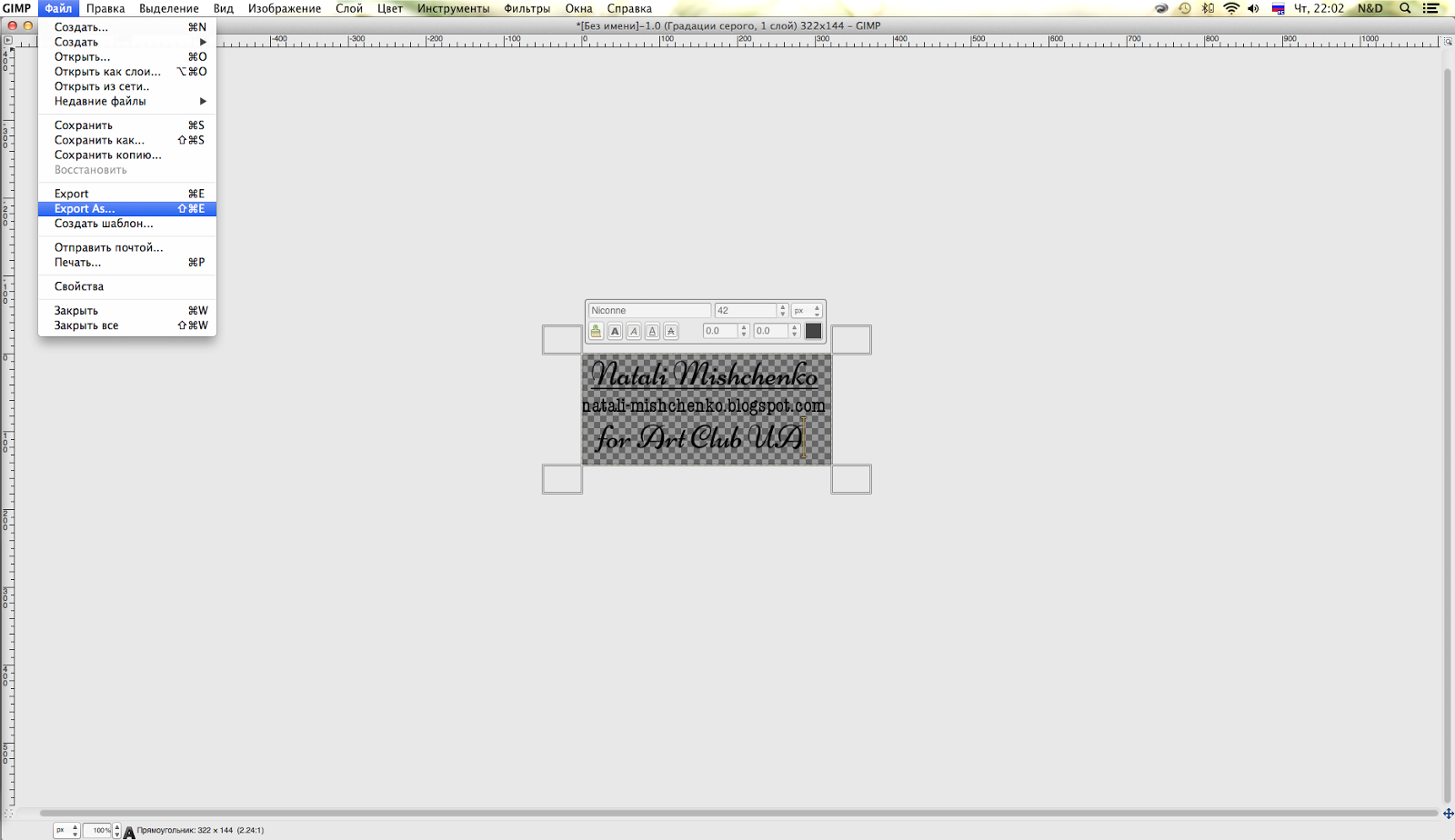Expand the Создать submenu
This screenshot has height=840, width=1455.
[x=127, y=42]
